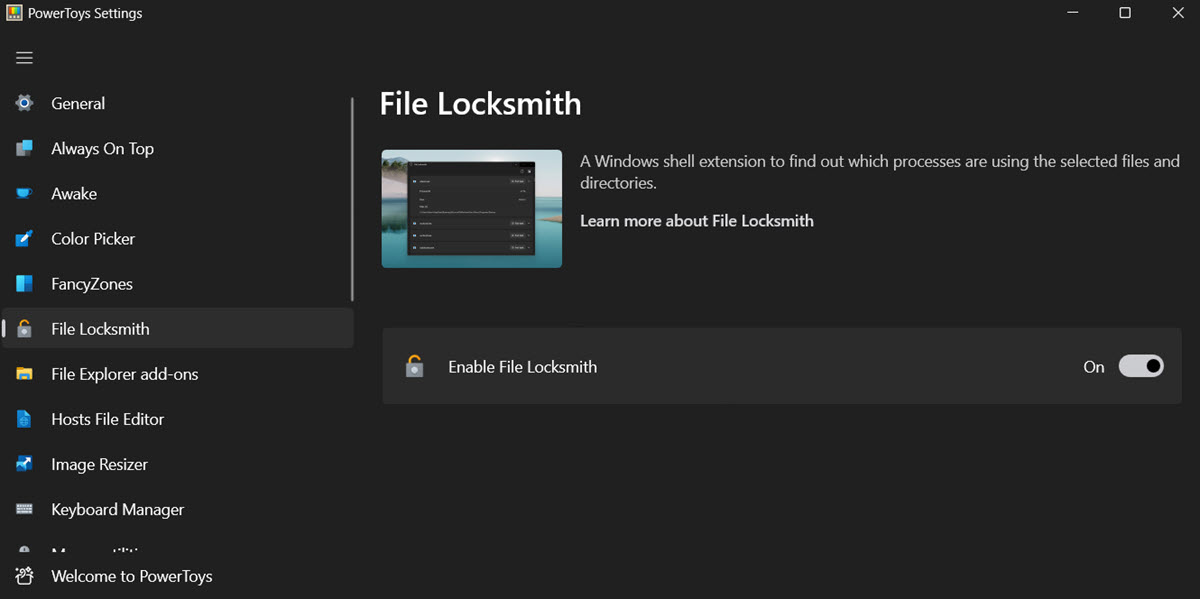Viewport: 1200px width, 599px height.
Task: Click the Awake utility icon
Action: pos(24,193)
